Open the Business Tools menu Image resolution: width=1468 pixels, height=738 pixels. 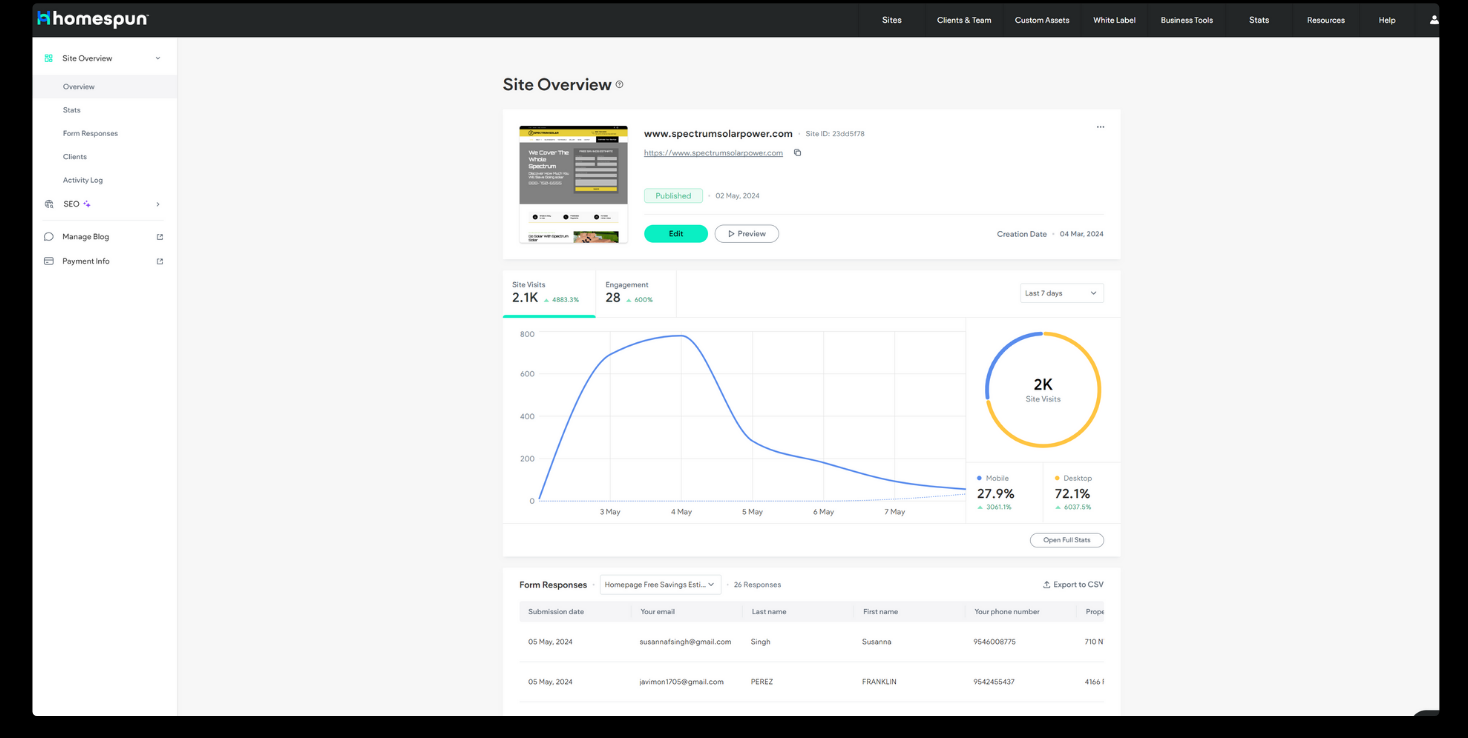pyautogui.click(x=1187, y=20)
